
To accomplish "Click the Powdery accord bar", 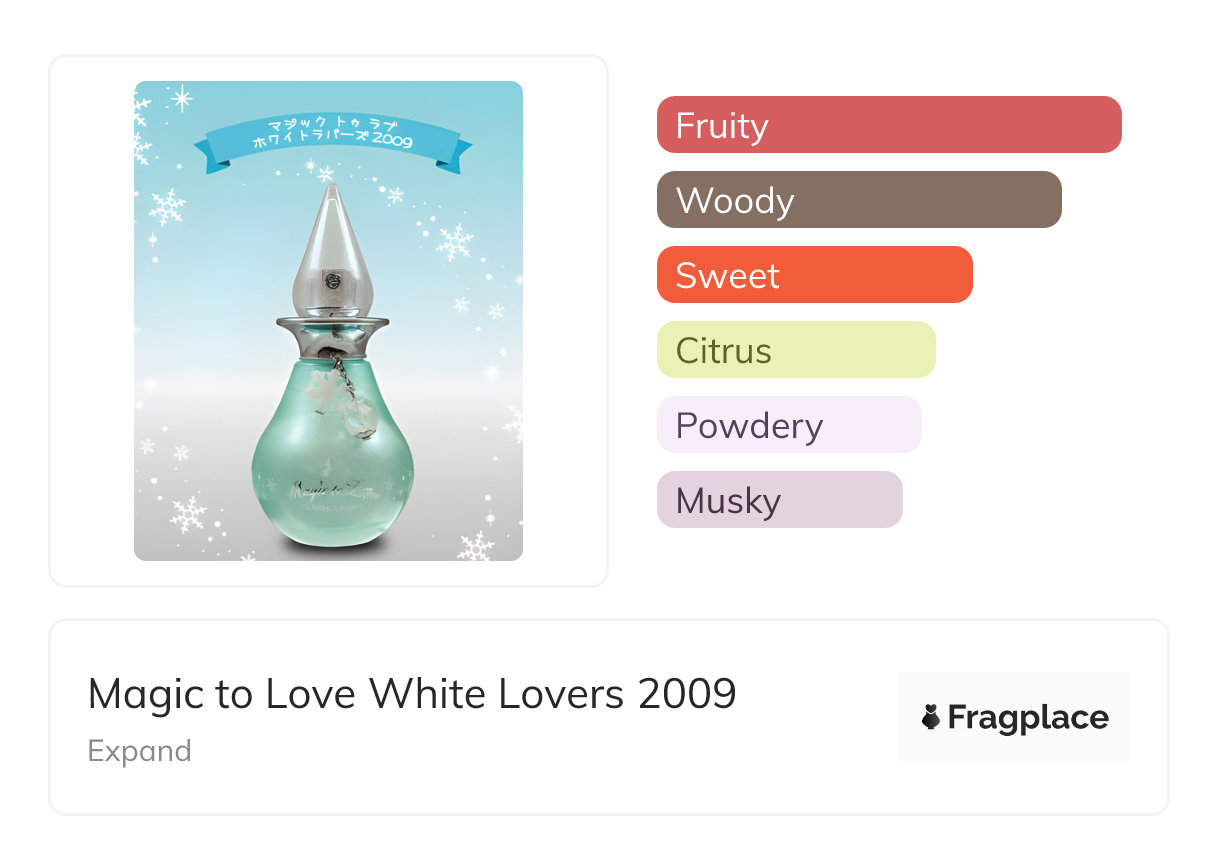I will coord(788,425).
